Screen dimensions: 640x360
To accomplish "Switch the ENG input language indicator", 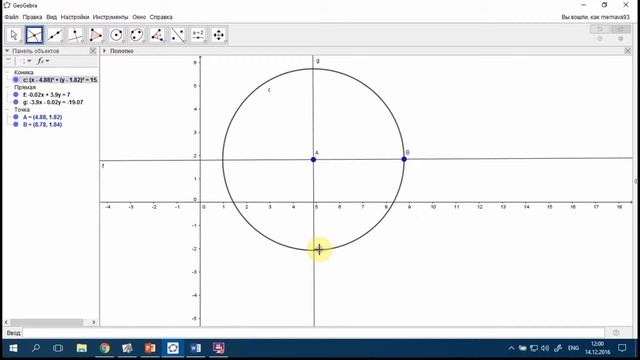I will click(573, 348).
